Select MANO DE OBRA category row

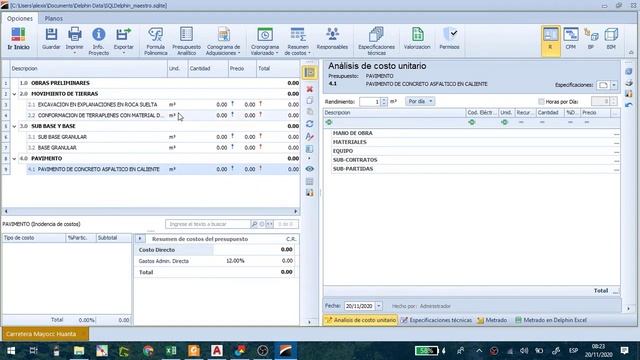pos(476,133)
